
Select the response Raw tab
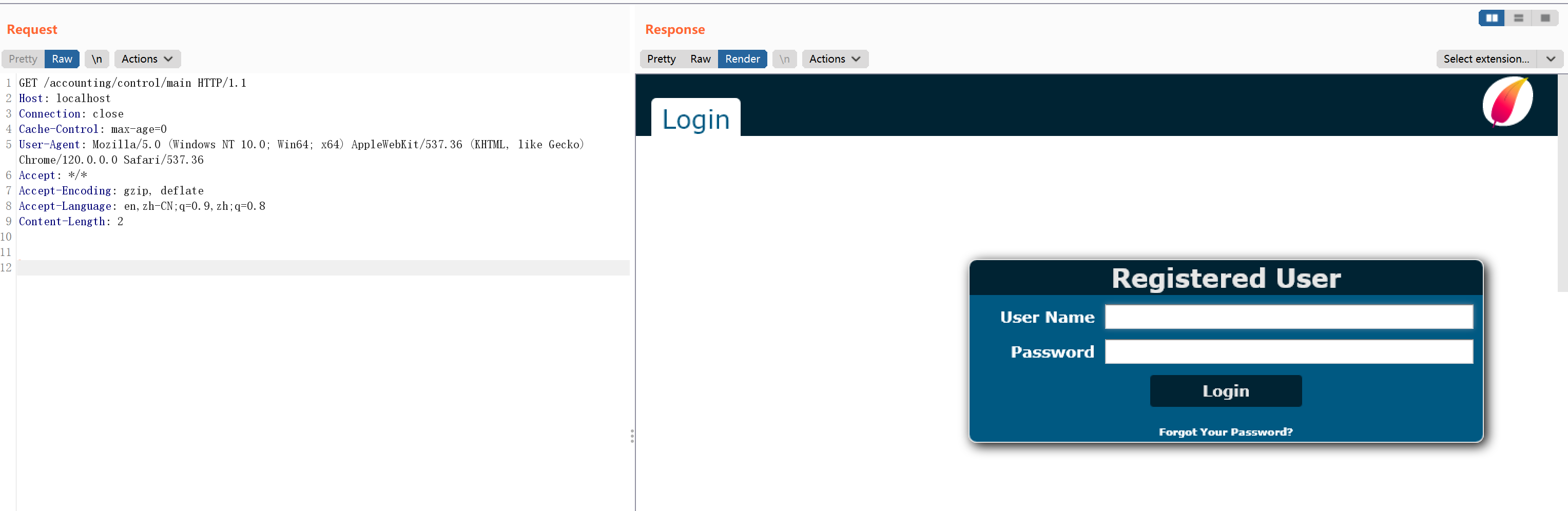700,59
